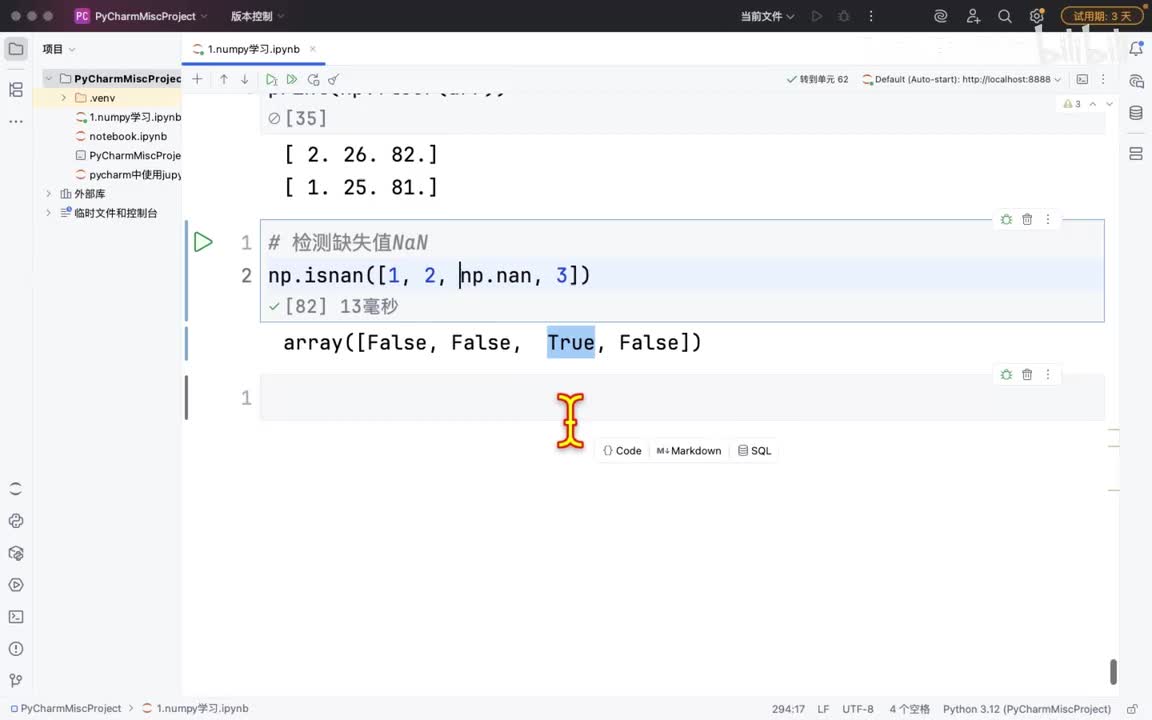Open the Python Console tool window
This screenshot has height=720, width=1152.
pos(15,521)
